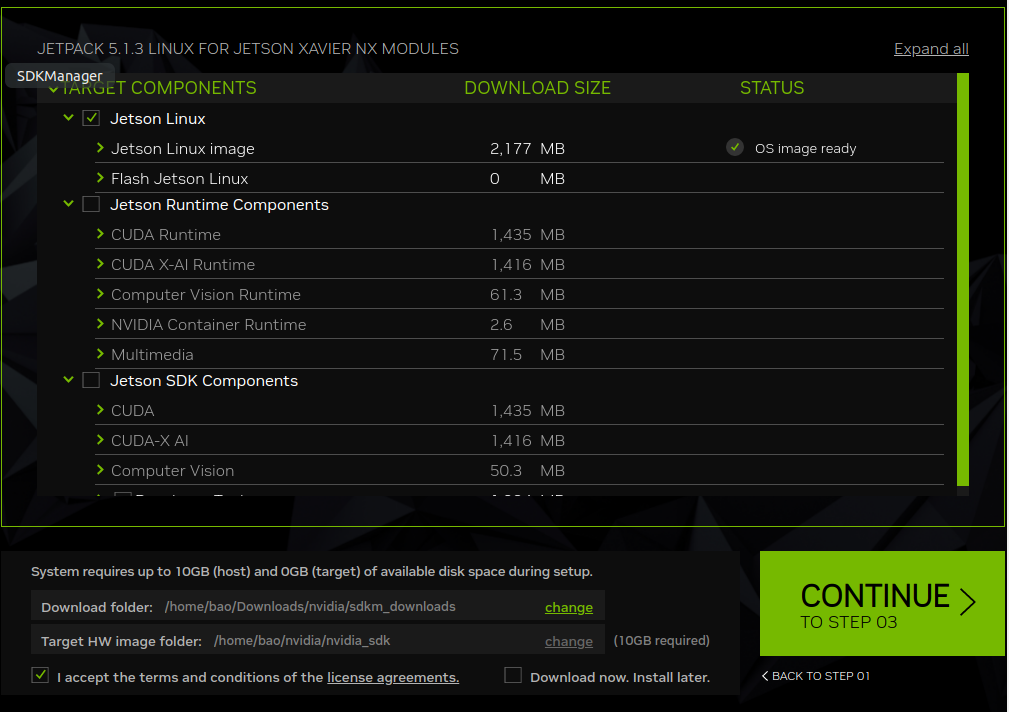Expand the CUDA Runtime row
1009x712 pixels.
click(x=100, y=234)
